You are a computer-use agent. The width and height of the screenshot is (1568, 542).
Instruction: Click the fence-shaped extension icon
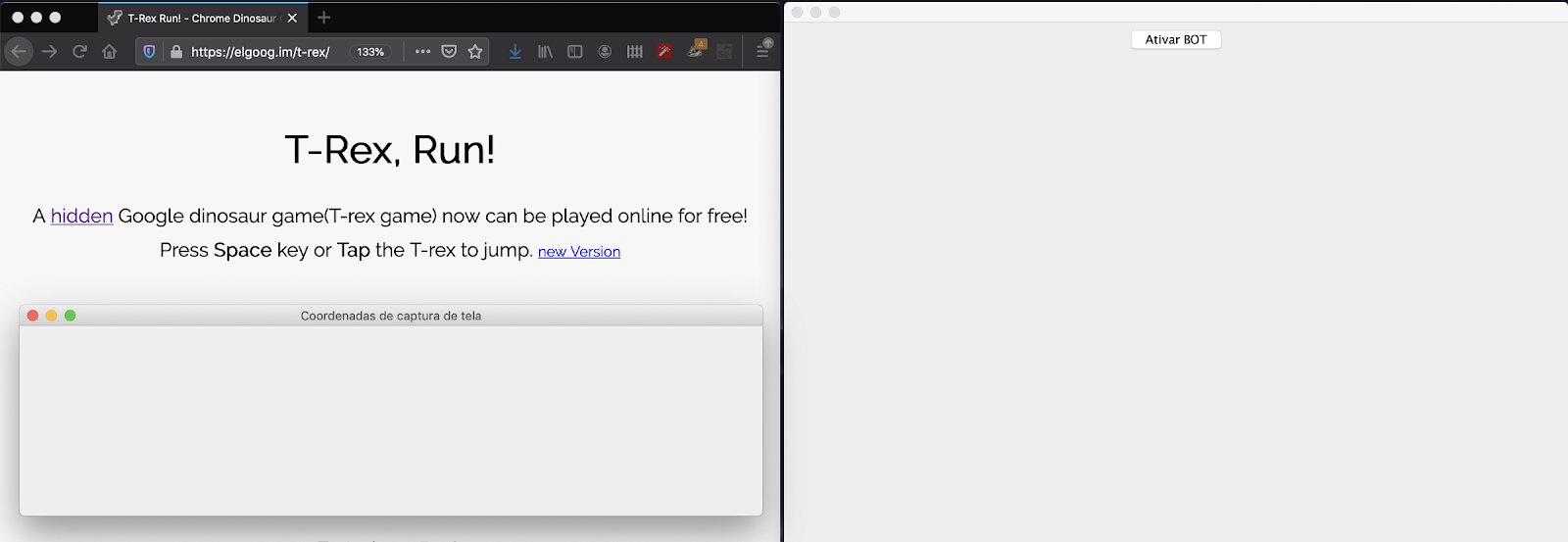pyautogui.click(x=635, y=51)
